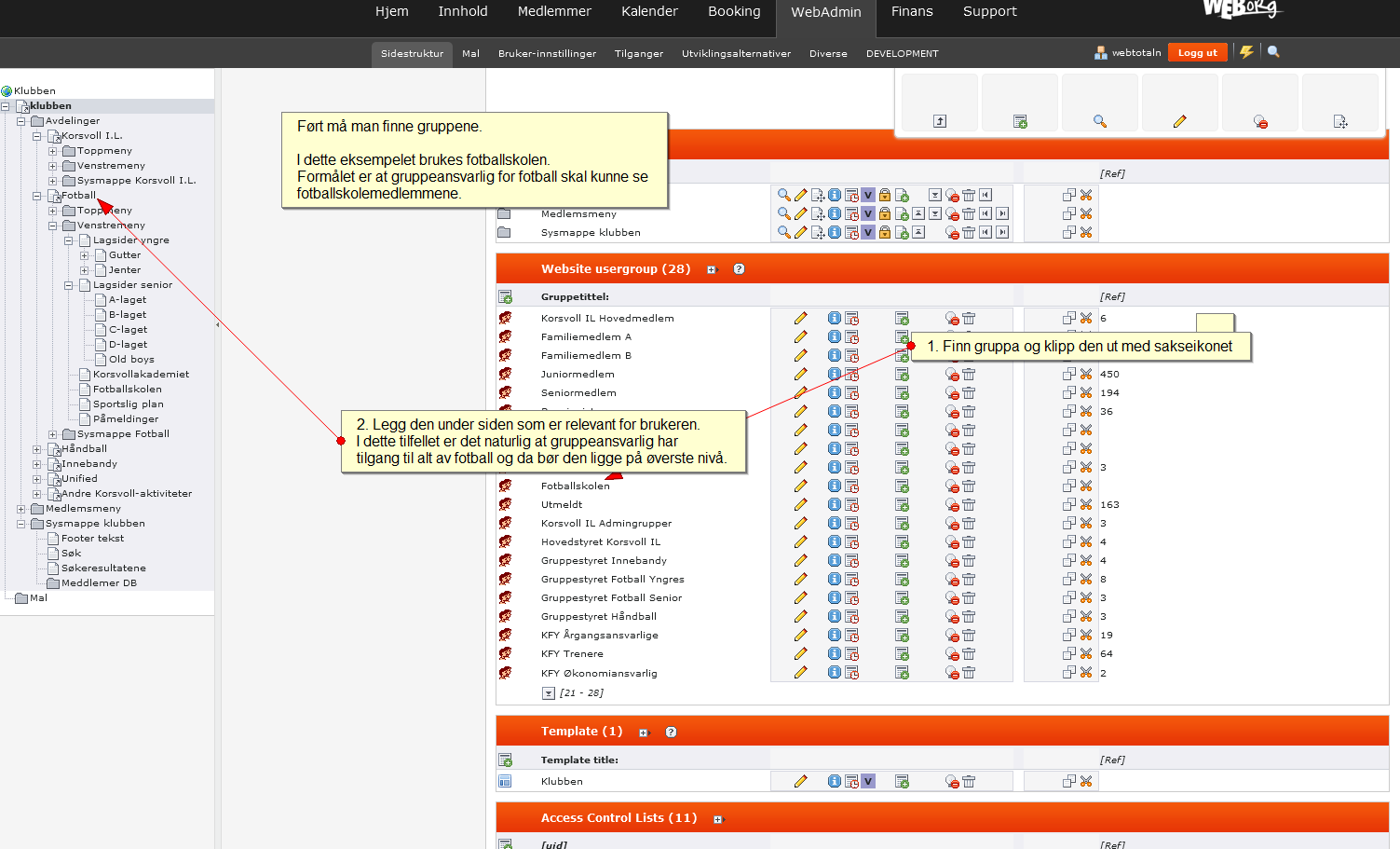This screenshot has width=1400, height=849.
Task: Create a new Template record
Action: (x=506, y=760)
